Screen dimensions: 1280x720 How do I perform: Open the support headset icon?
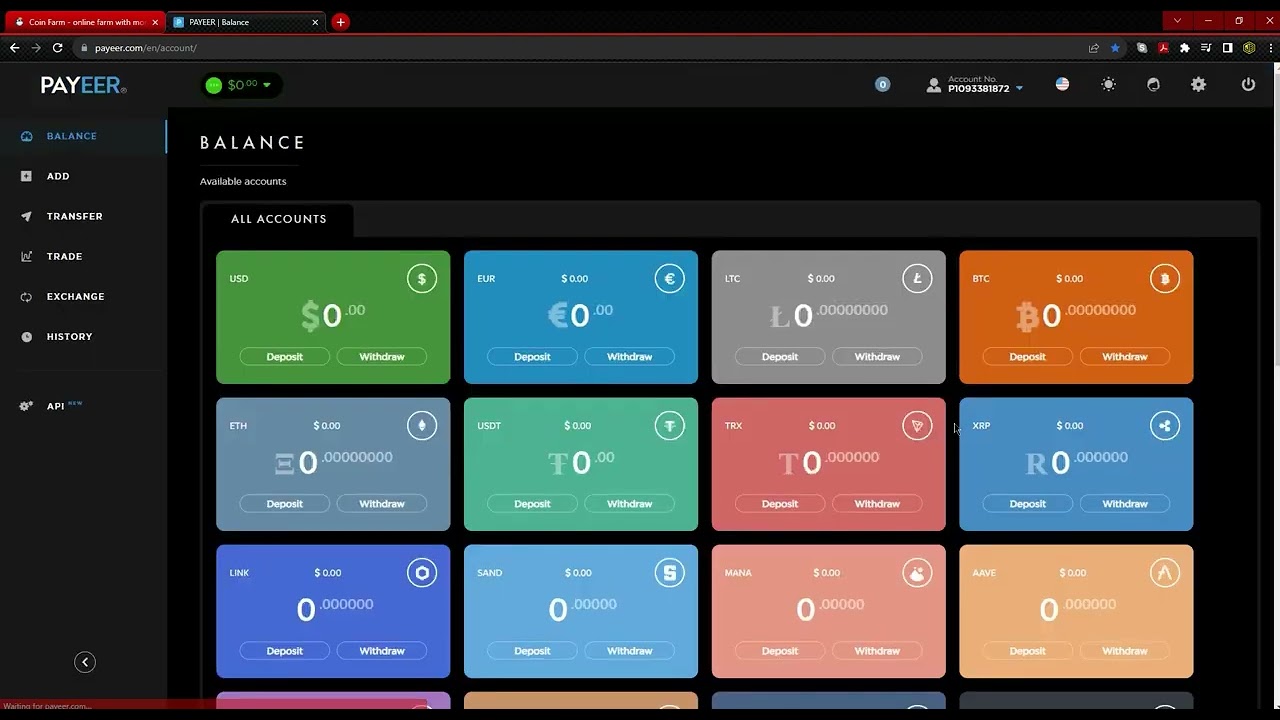(1153, 85)
